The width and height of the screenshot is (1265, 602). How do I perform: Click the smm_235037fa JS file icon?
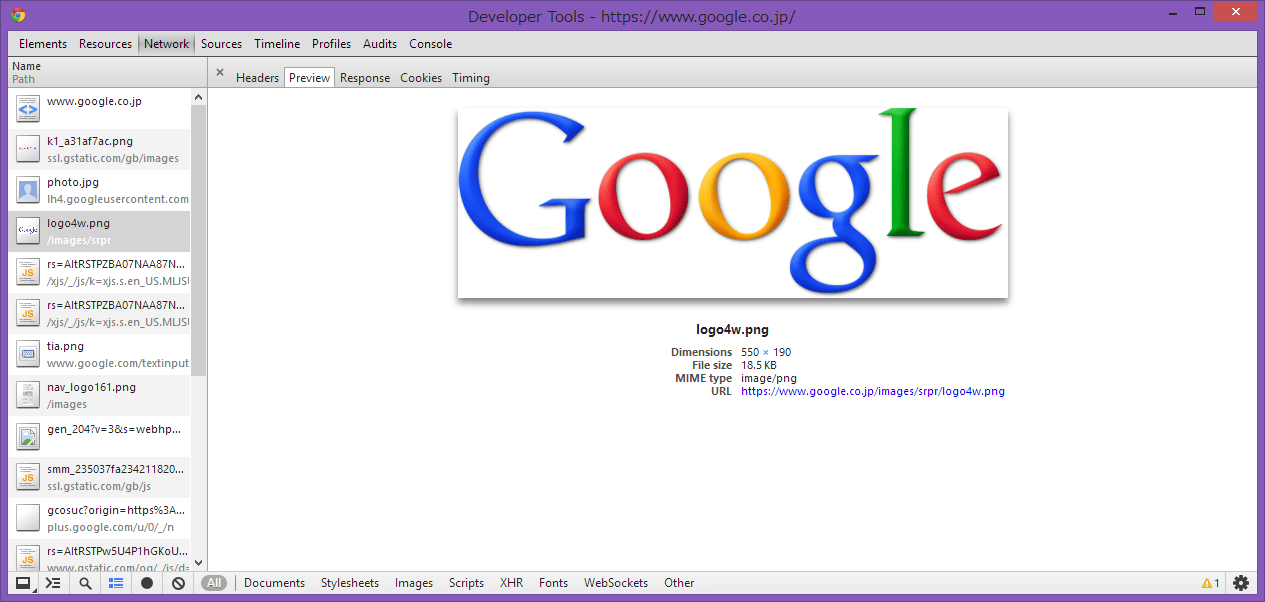28,477
